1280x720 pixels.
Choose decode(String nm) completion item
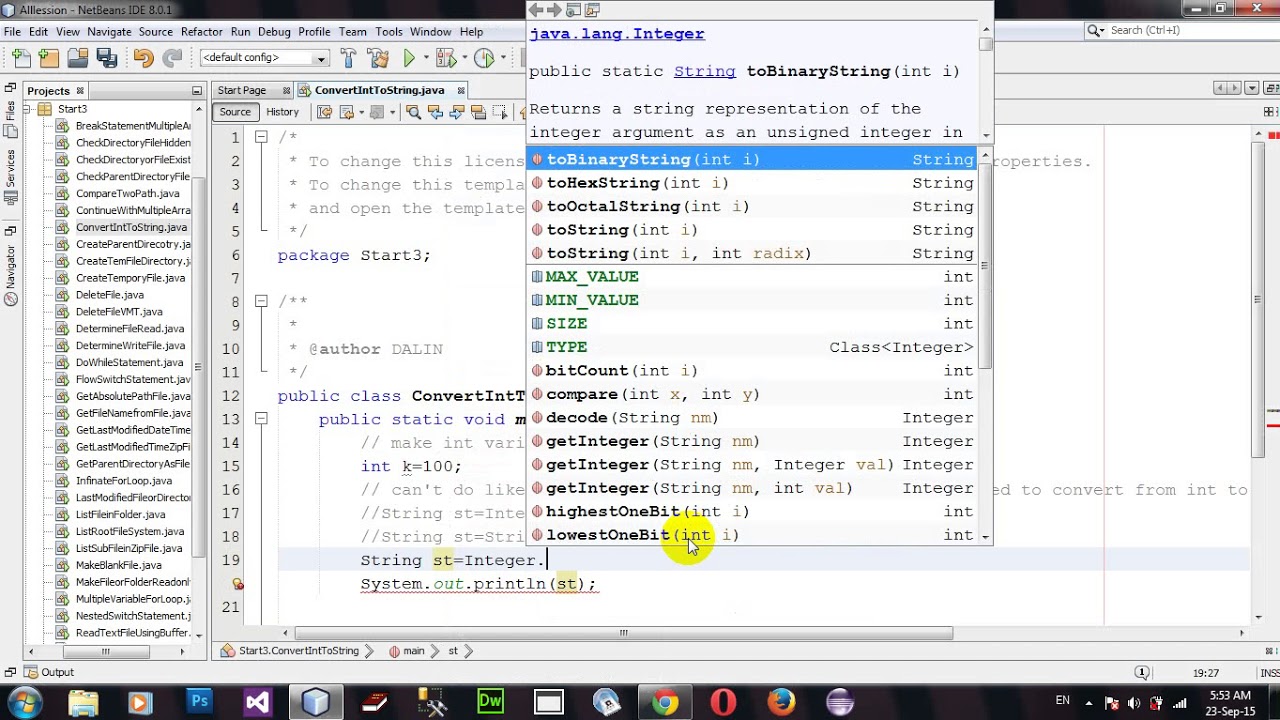tap(752, 417)
